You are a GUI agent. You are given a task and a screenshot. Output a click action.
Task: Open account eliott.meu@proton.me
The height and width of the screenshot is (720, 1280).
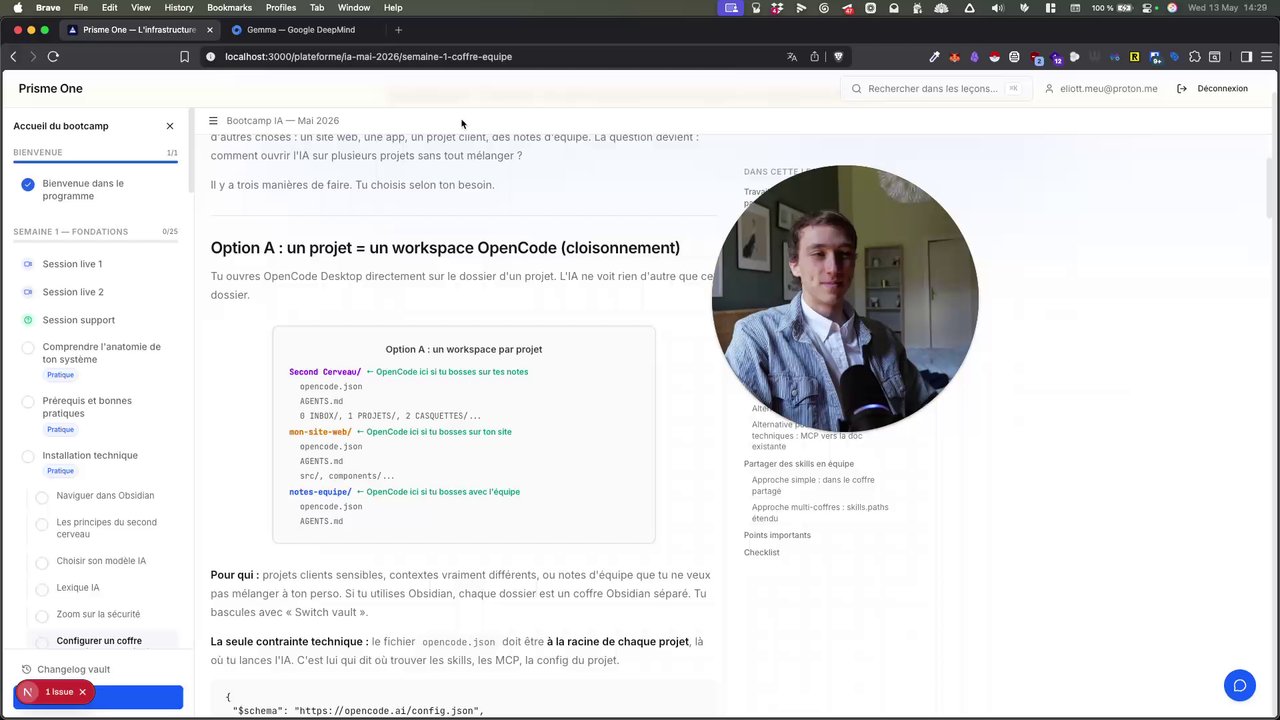pos(1101,89)
